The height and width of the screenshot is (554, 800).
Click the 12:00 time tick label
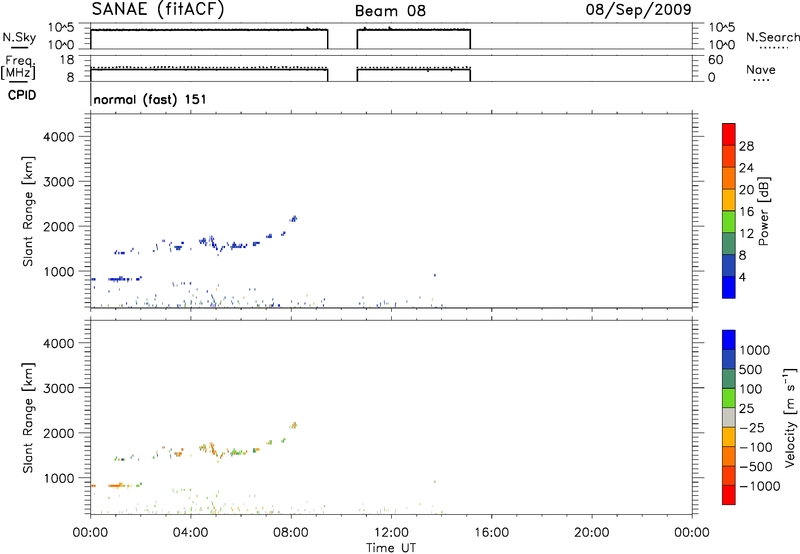coord(391,533)
